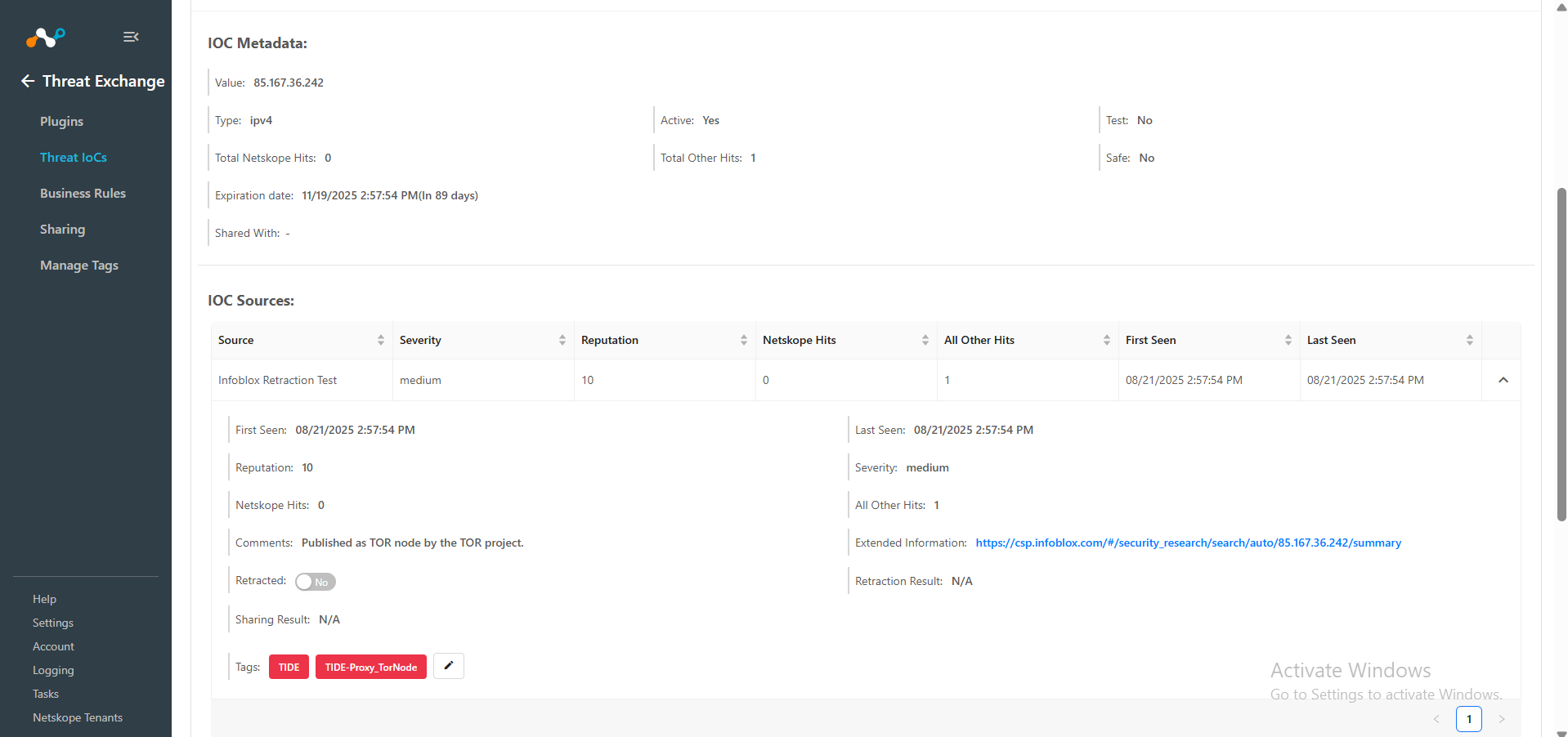Click the vertical scrollbar thumb
Viewport: 1568px width, 737px height.
click(x=1561, y=355)
